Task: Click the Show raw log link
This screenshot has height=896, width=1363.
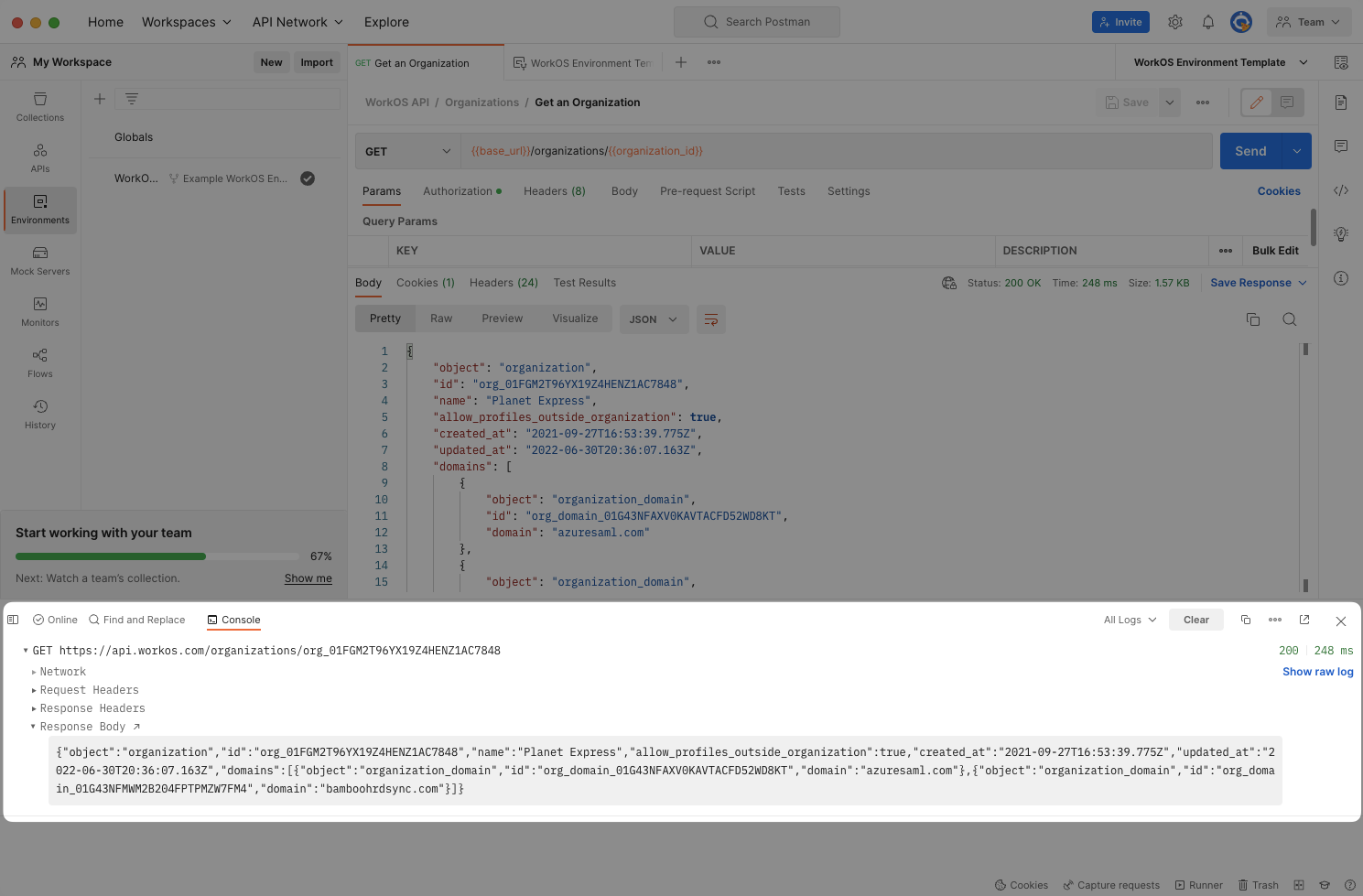Action: (x=1317, y=672)
